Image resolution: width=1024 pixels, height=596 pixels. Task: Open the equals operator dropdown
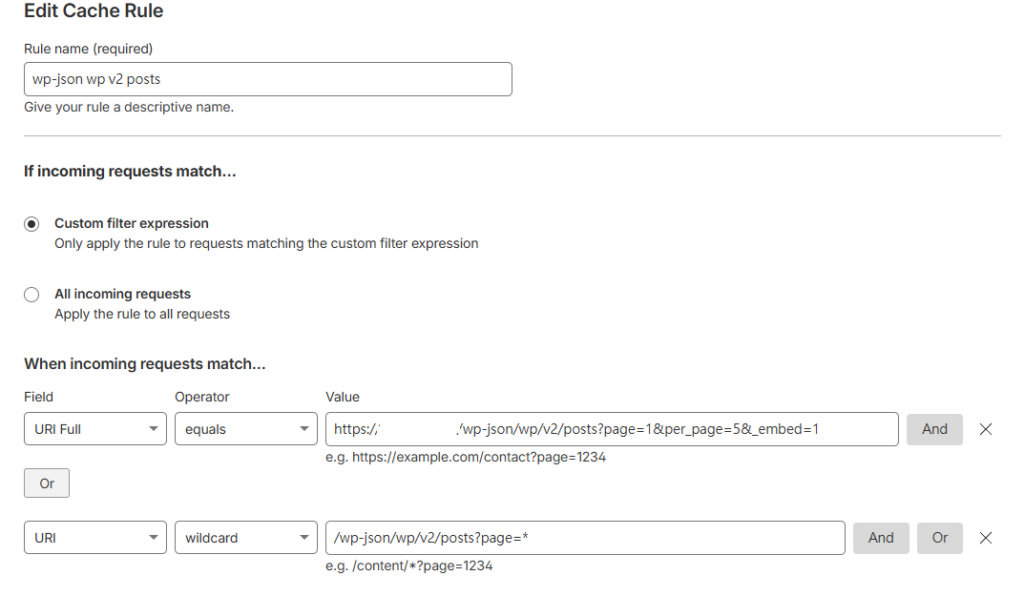pyautogui.click(x=245, y=428)
